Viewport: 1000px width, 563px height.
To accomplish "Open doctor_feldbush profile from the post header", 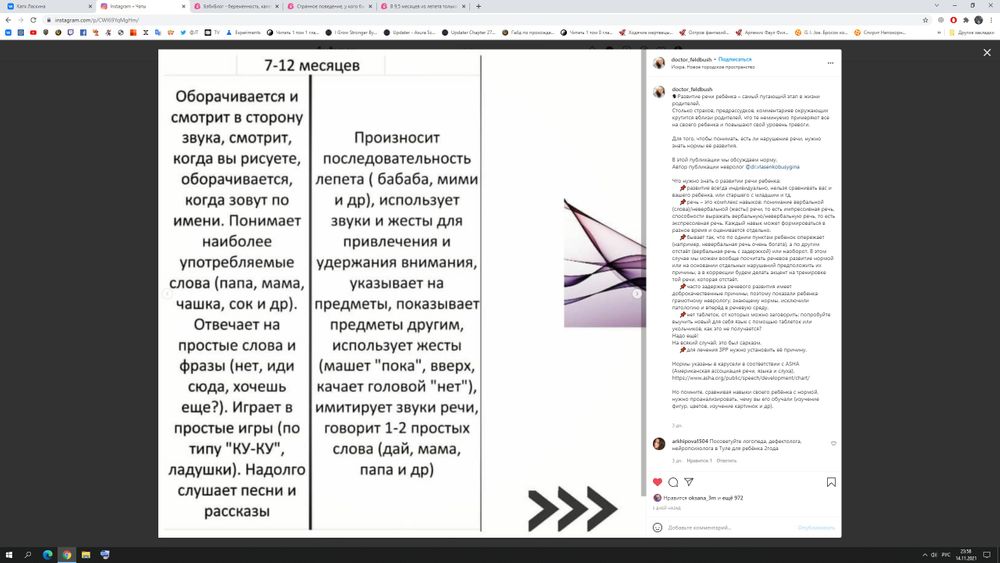I will 691,59.
